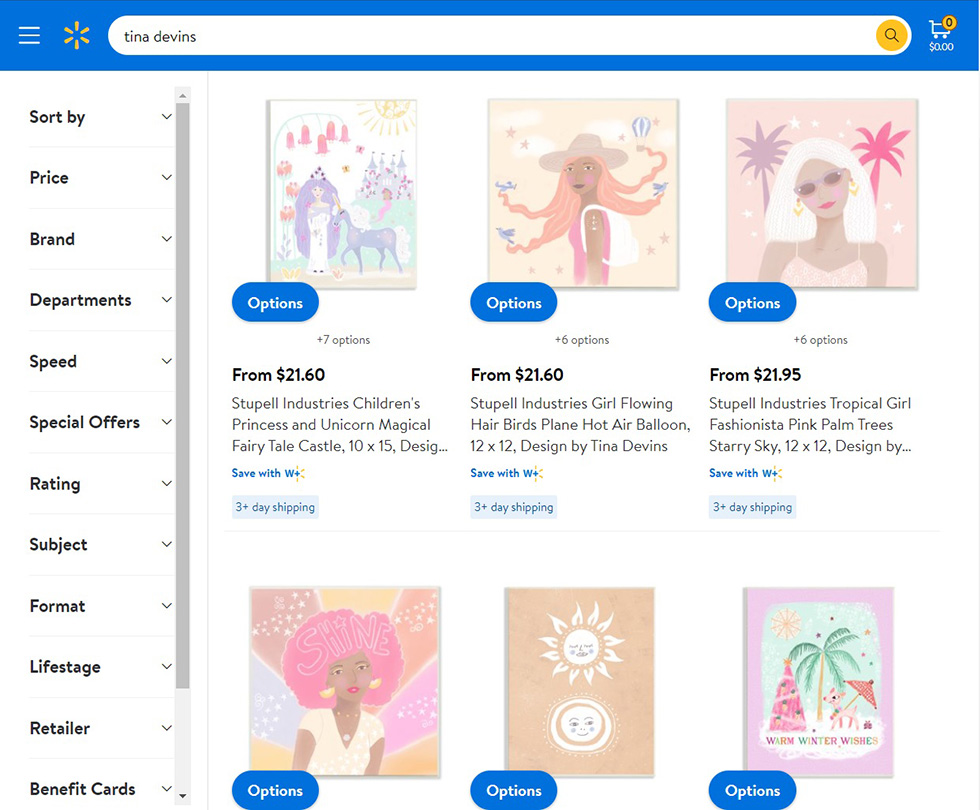Click Options on Princess and Unicorn print
Viewport: 980px width, 810px height.
(x=275, y=303)
